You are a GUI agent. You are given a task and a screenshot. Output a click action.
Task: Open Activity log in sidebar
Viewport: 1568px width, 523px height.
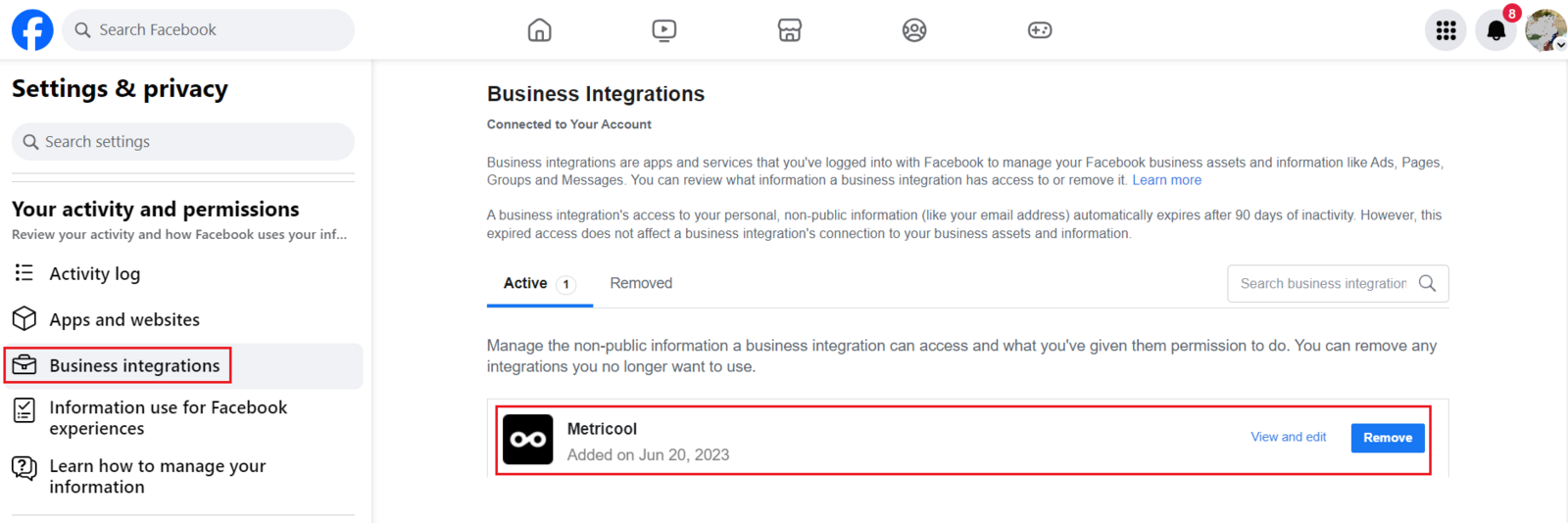point(94,274)
